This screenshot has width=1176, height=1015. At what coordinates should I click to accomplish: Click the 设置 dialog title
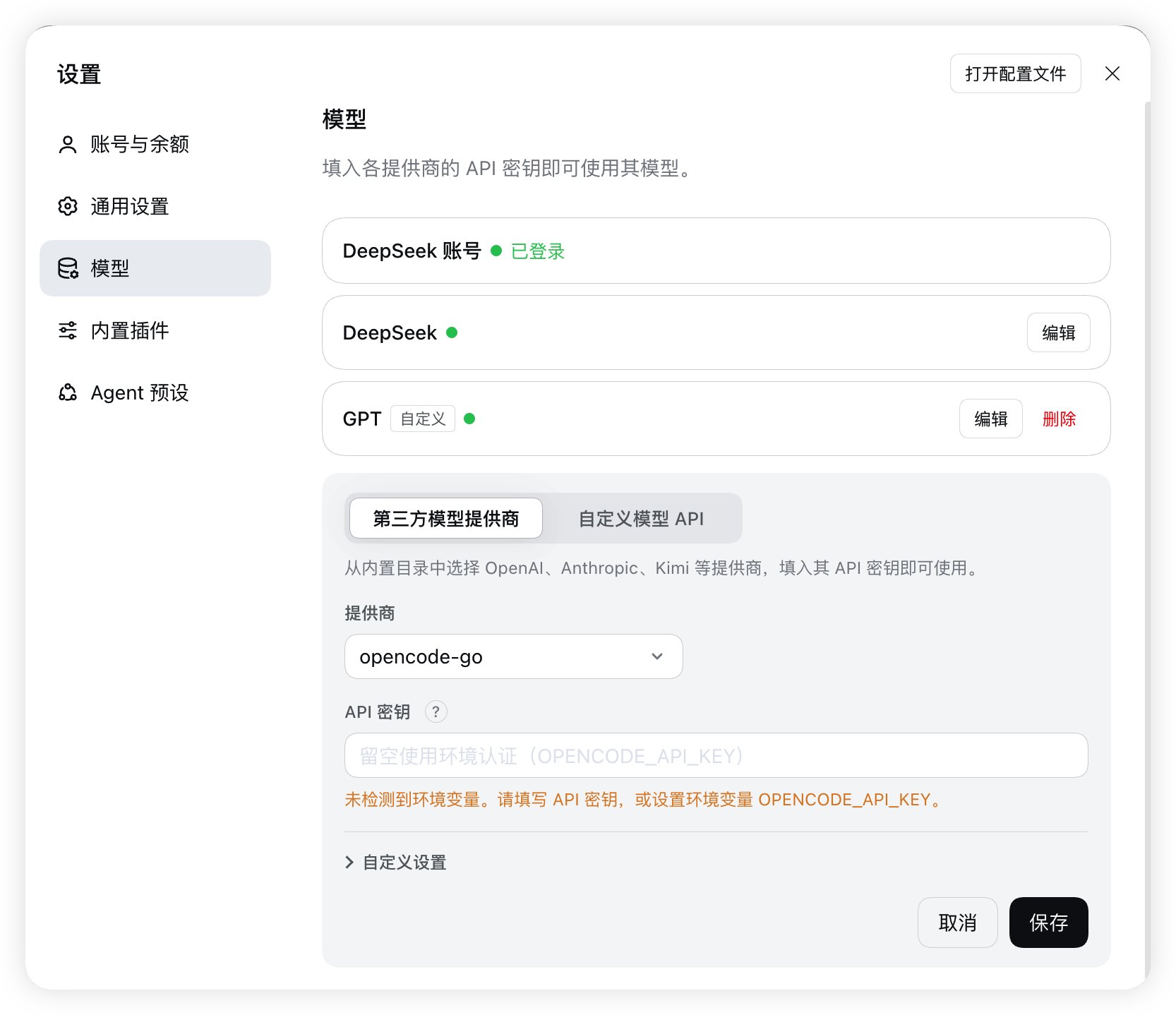(x=79, y=74)
